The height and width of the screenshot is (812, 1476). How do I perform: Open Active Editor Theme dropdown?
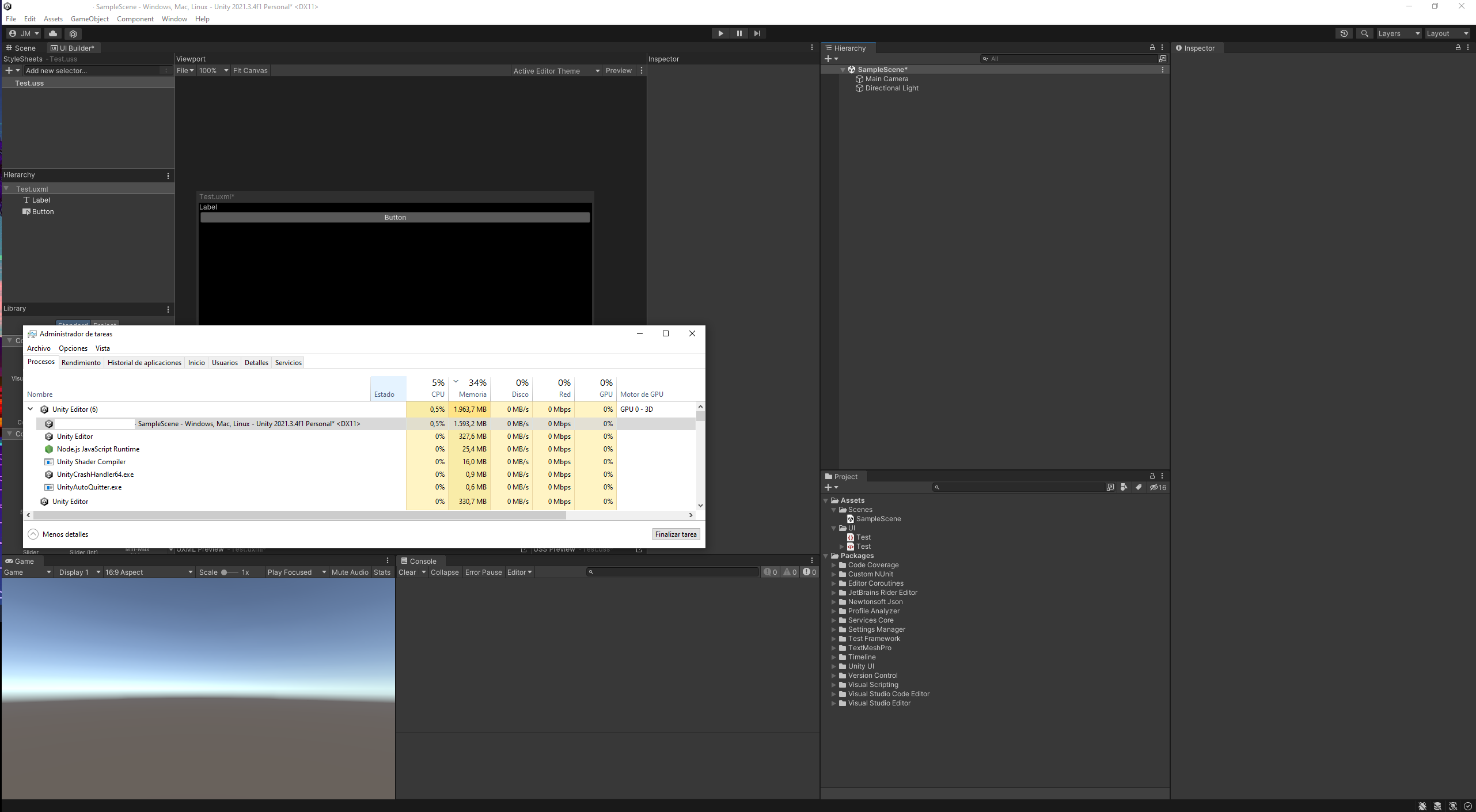pos(556,71)
